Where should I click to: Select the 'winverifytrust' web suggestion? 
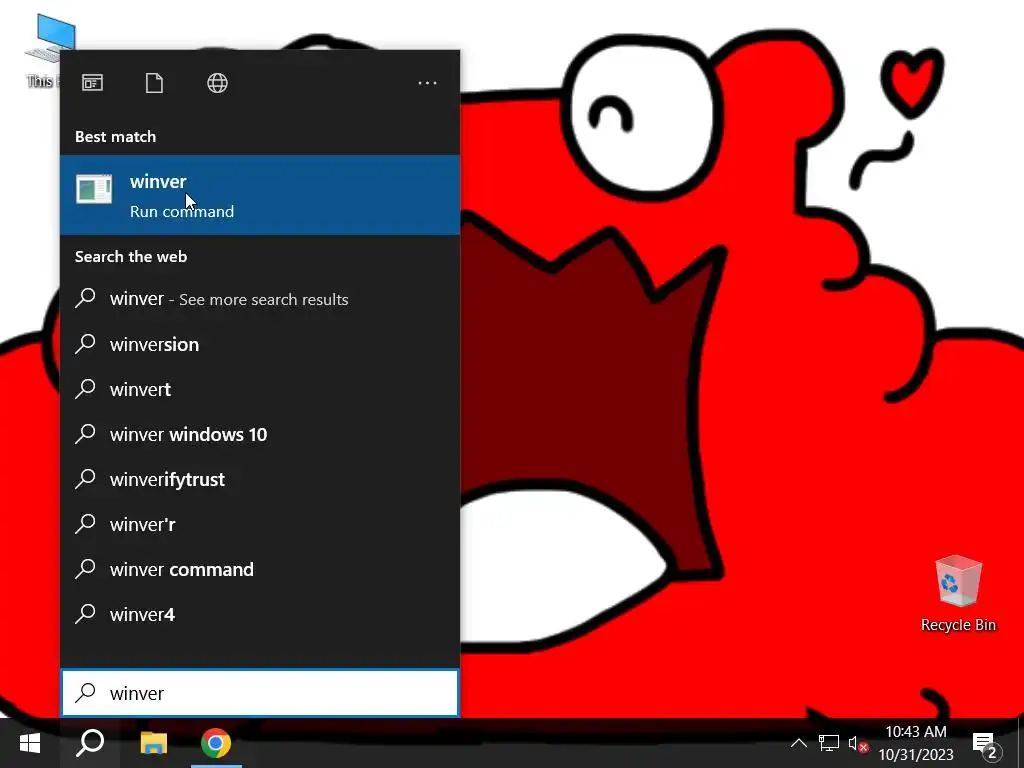click(260, 479)
